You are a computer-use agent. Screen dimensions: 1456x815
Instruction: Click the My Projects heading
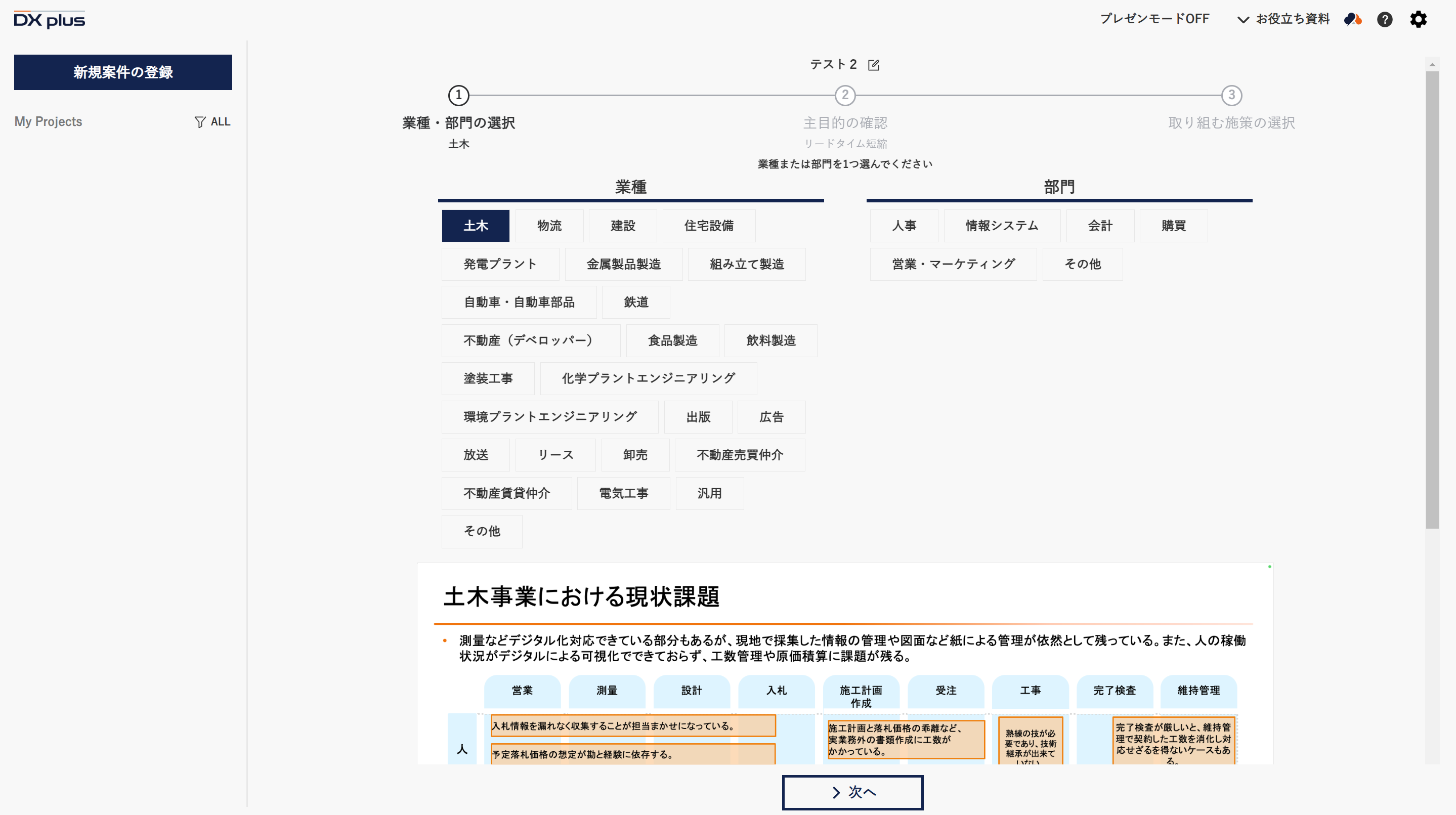pyautogui.click(x=48, y=122)
